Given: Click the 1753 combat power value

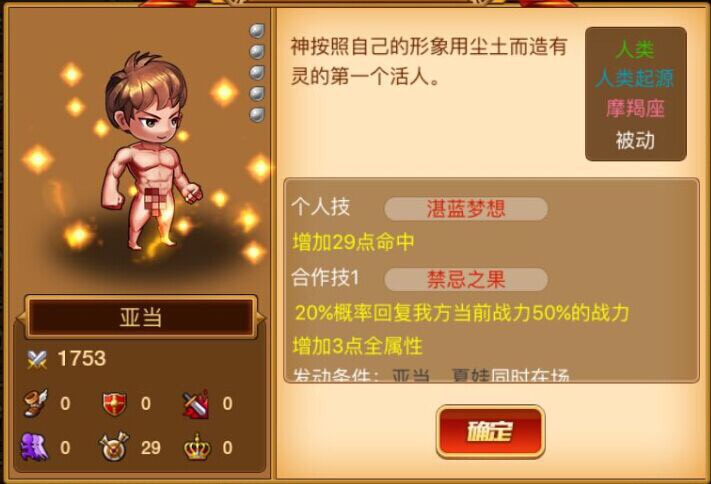Looking at the screenshot, I should 82,359.
